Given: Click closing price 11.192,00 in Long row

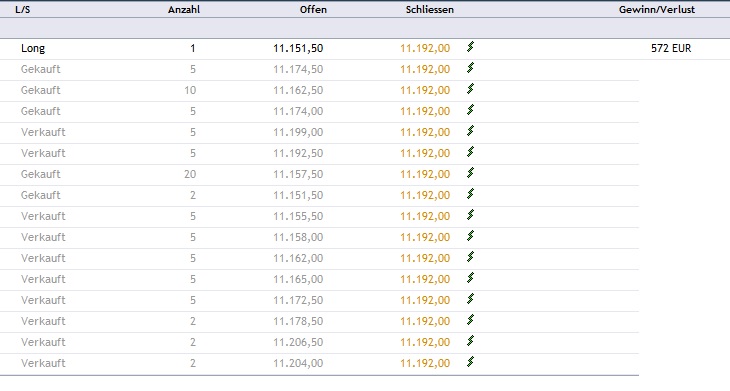Looking at the screenshot, I should click(x=425, y=48).
